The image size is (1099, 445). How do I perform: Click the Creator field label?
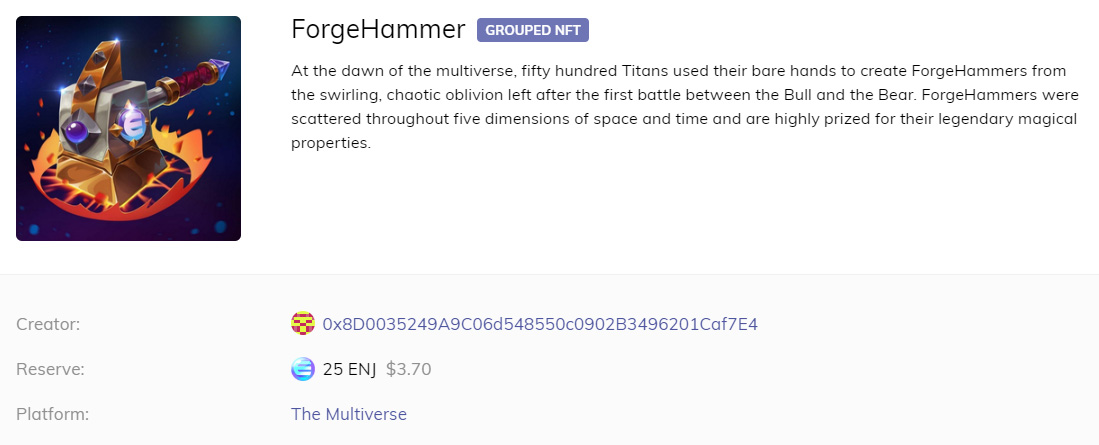point(48,324)
